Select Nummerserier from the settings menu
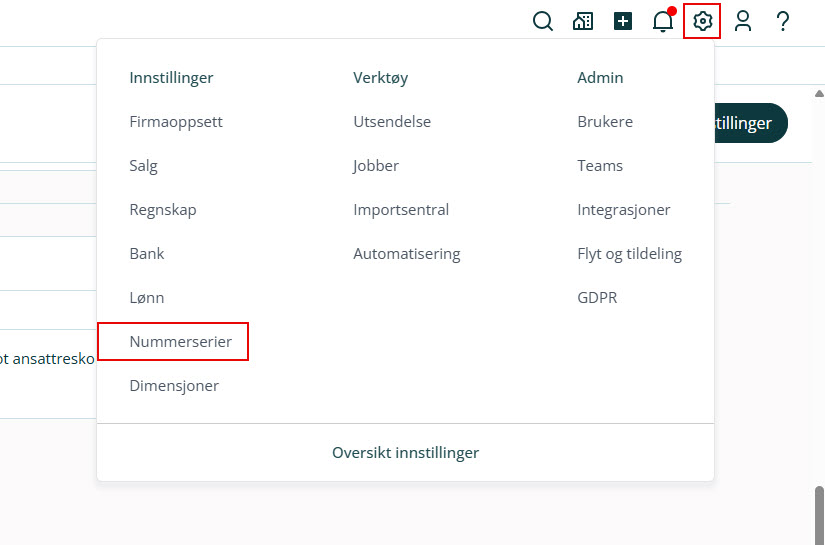825x545 pixels. [181, 342]
